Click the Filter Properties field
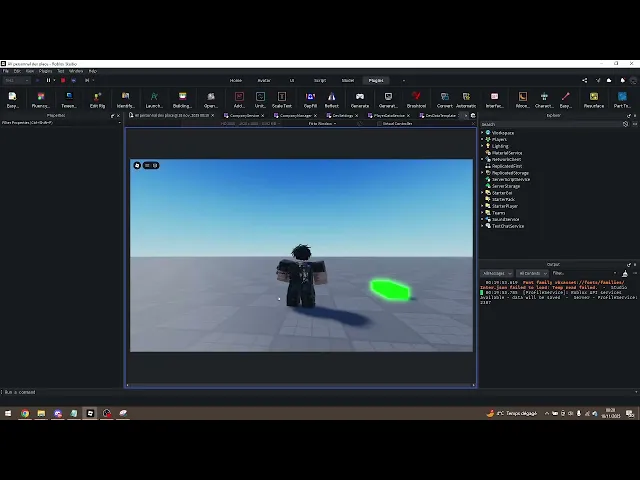 [x=61, y=122]
